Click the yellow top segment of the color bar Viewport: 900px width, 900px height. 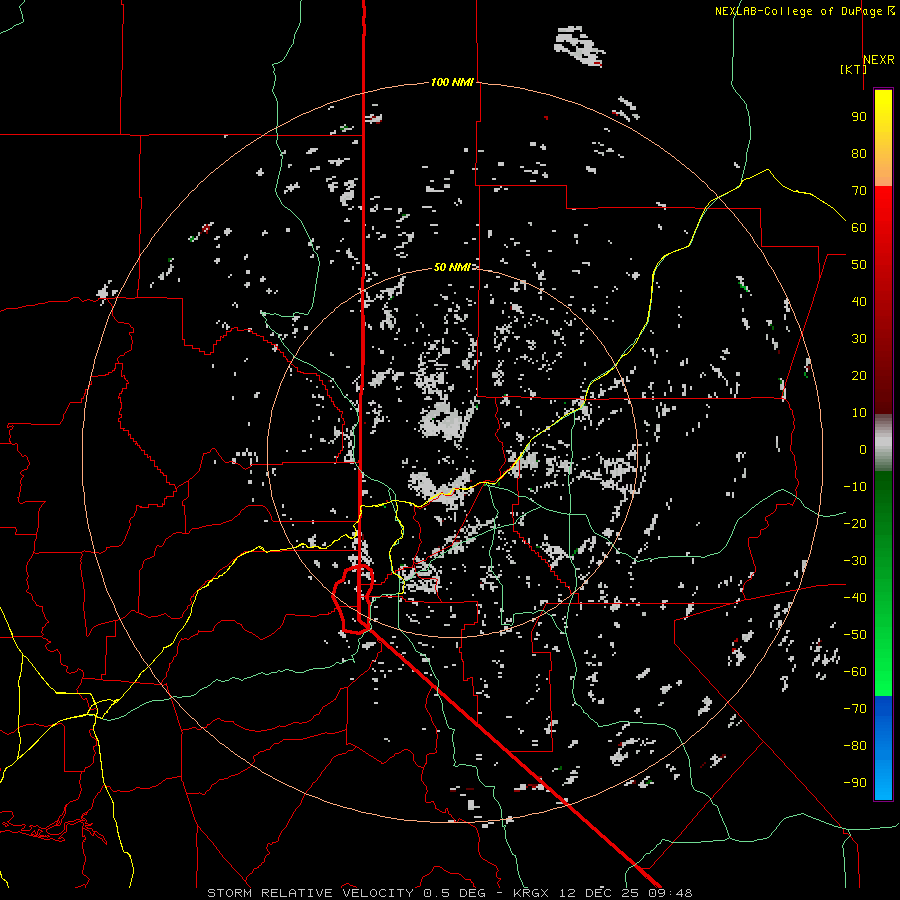883,138
